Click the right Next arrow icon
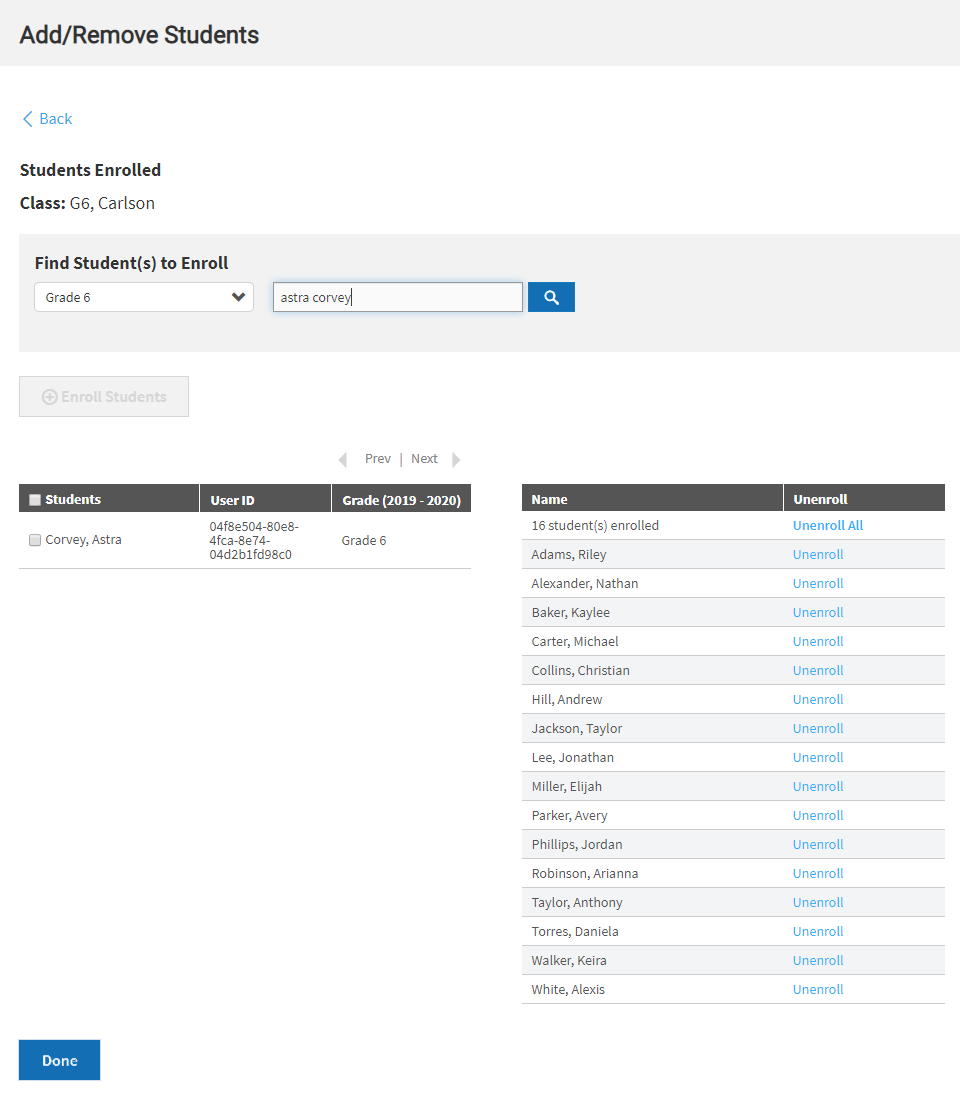960x1102 pixels. 457,458
